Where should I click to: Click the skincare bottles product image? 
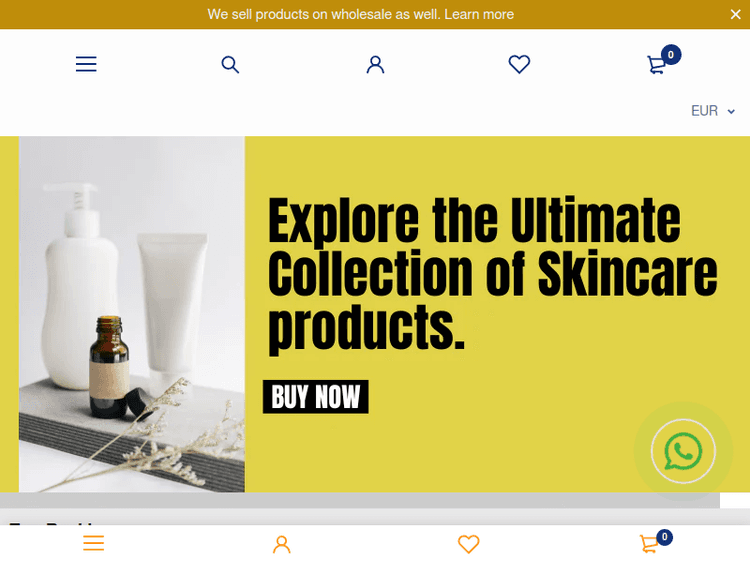(132, 314)
